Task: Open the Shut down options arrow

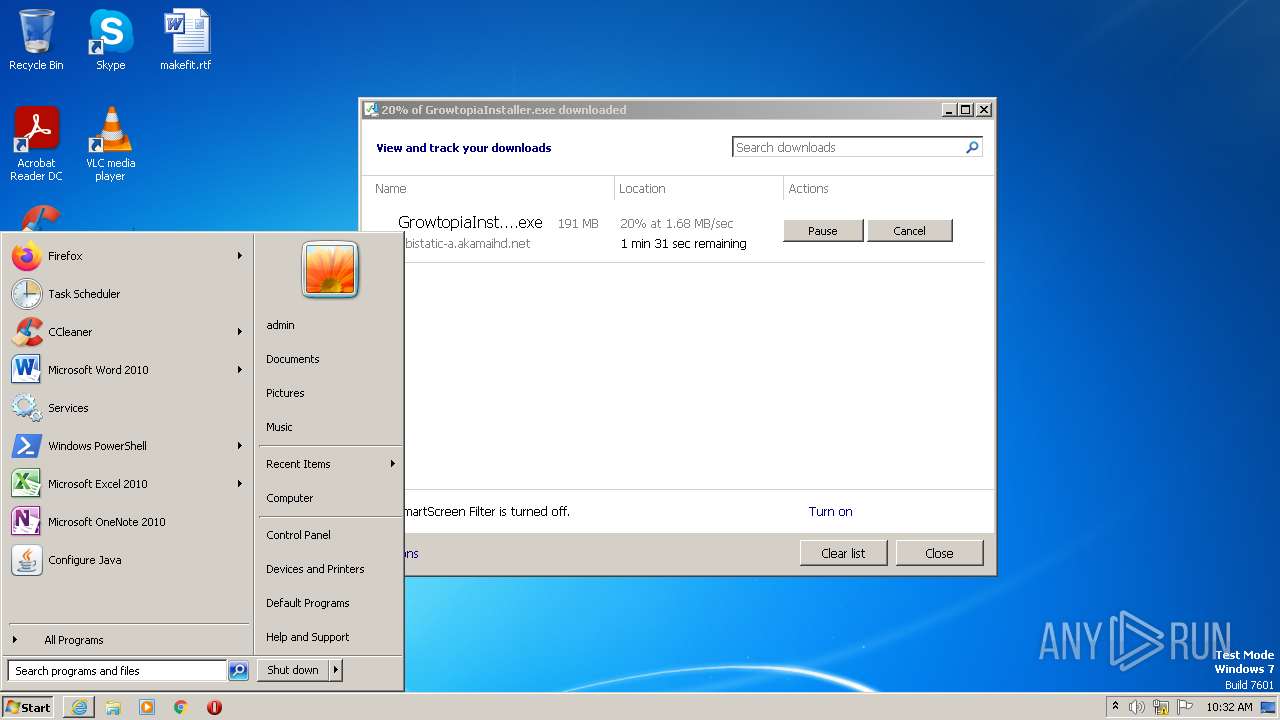Action: coord(336,670)
